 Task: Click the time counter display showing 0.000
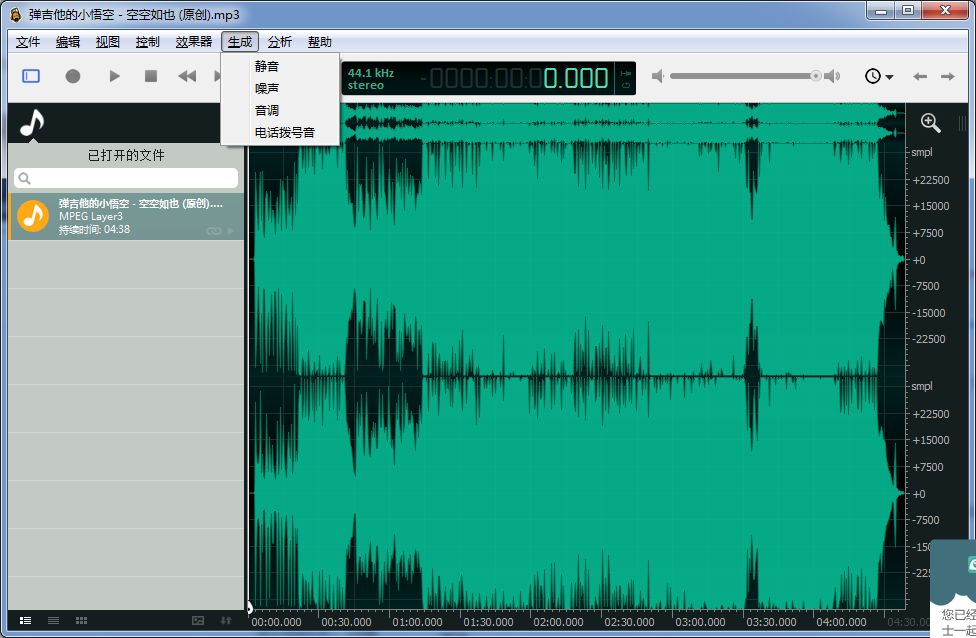[517, 78]
